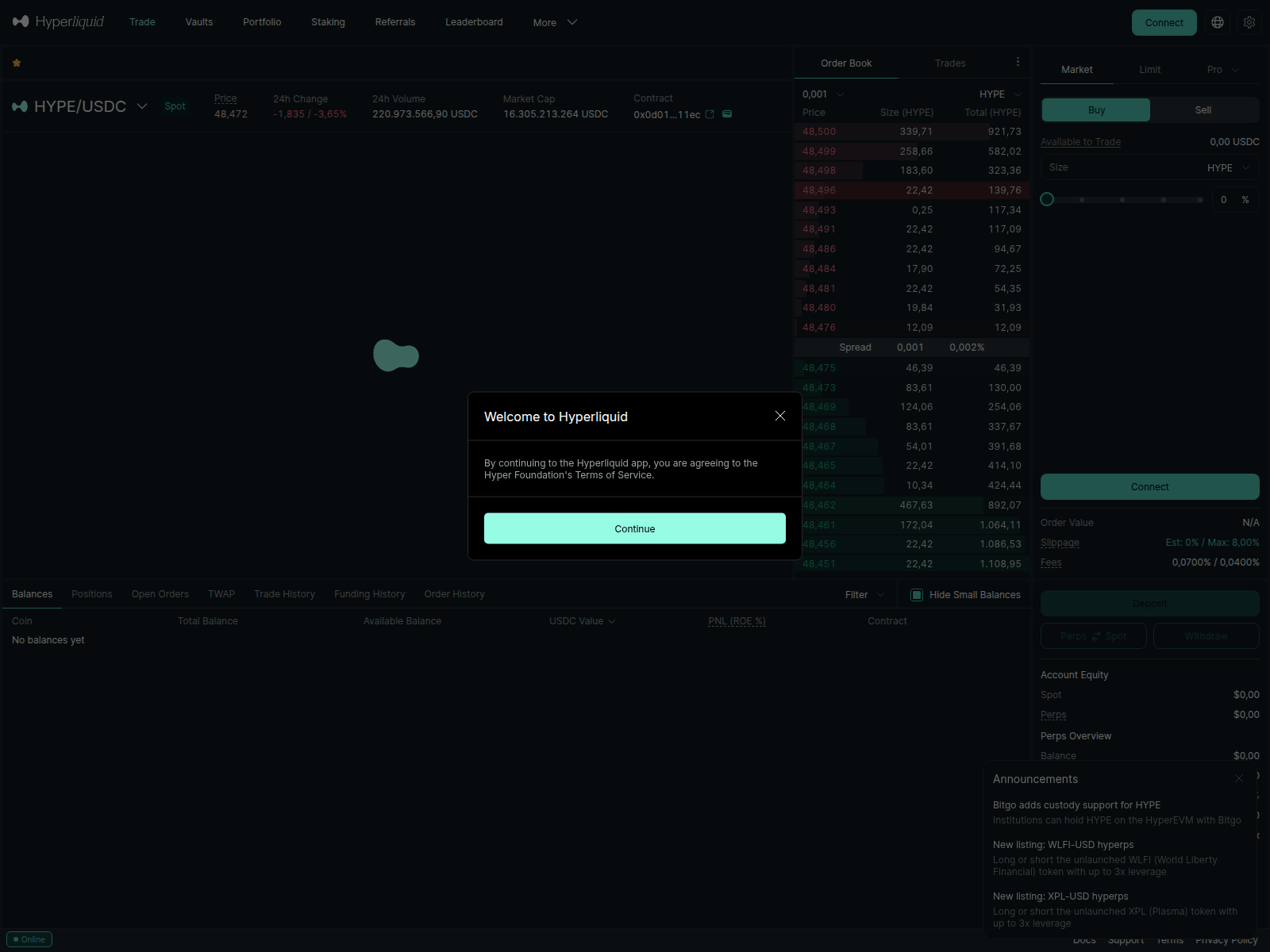This screenshot has width=1270, height=952.
Task: Switch to the Order Book tab
Action: (846, 63)
